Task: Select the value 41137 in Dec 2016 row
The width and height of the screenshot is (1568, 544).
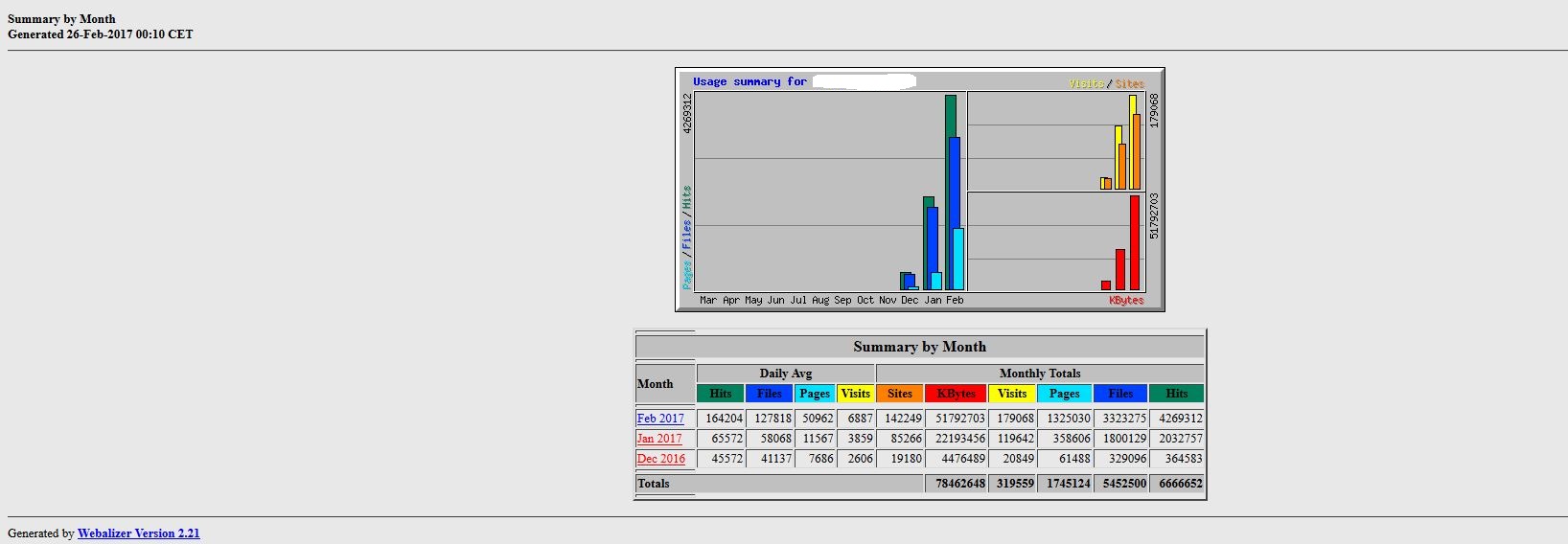Action: pyautogui.click(x=776, y=459)
